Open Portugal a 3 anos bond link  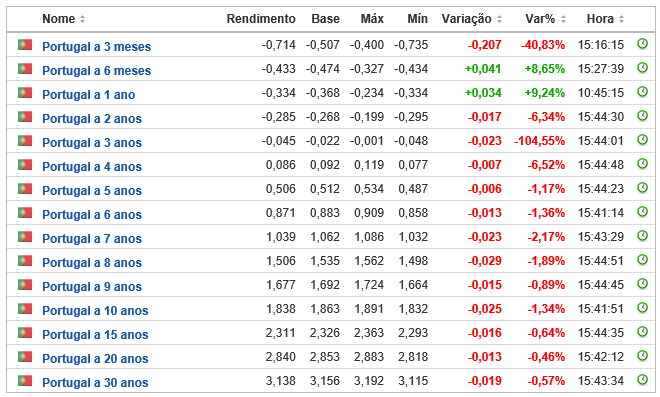[92, 142]
